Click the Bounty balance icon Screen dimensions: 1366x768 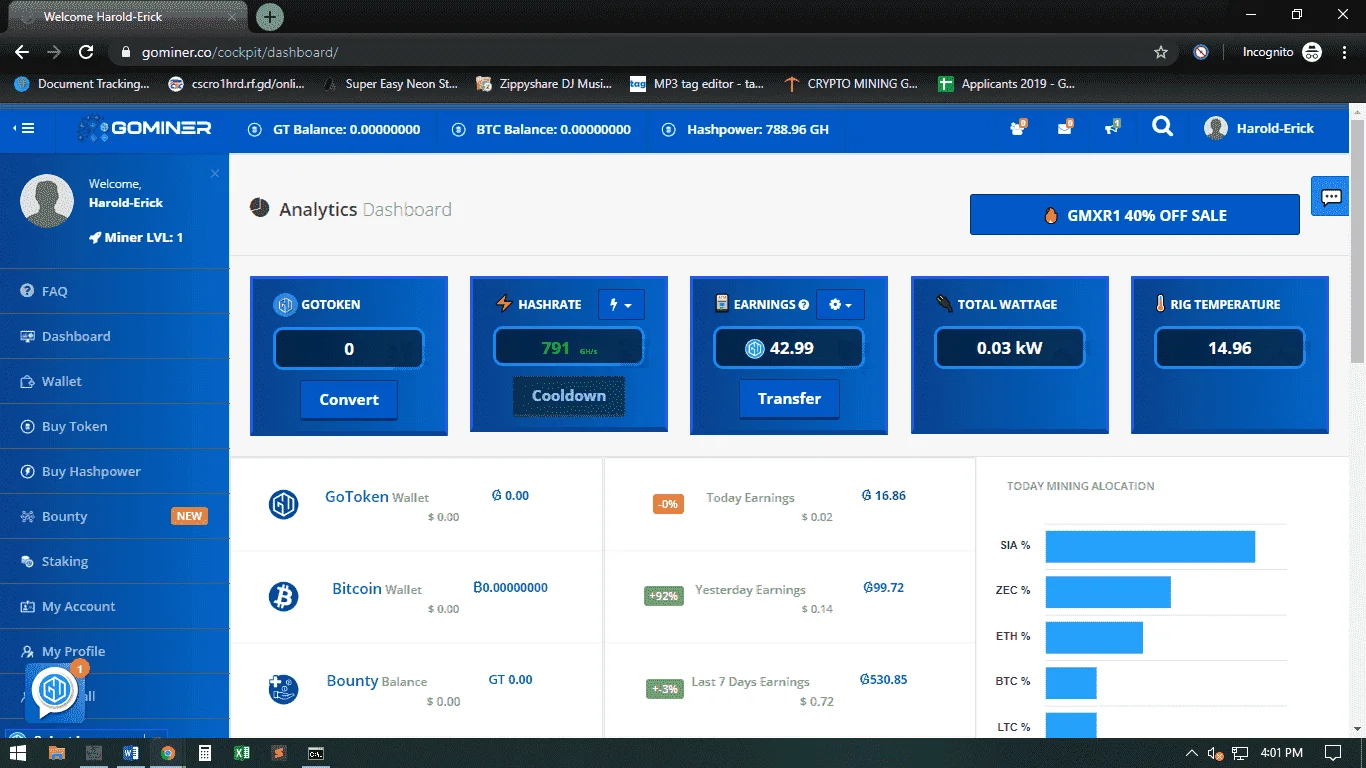[x=284, y=689]
